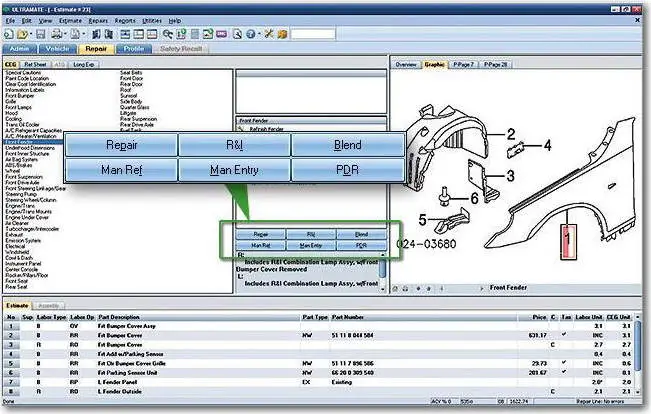Select 'Windshield' in the category list
The width and height of the screenshot is (651, 414).
point(17,252)
